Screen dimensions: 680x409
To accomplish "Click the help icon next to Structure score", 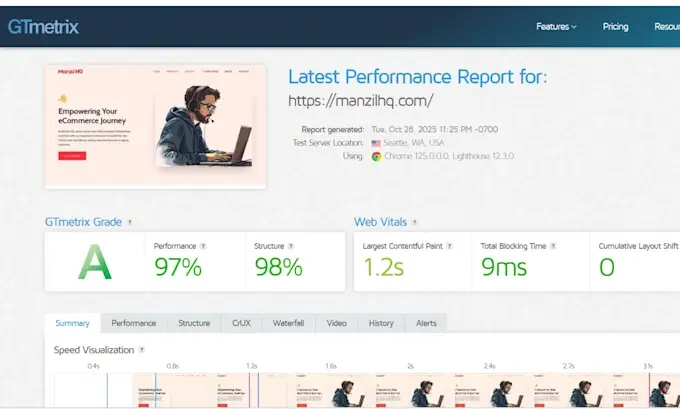I will point(291,246).
